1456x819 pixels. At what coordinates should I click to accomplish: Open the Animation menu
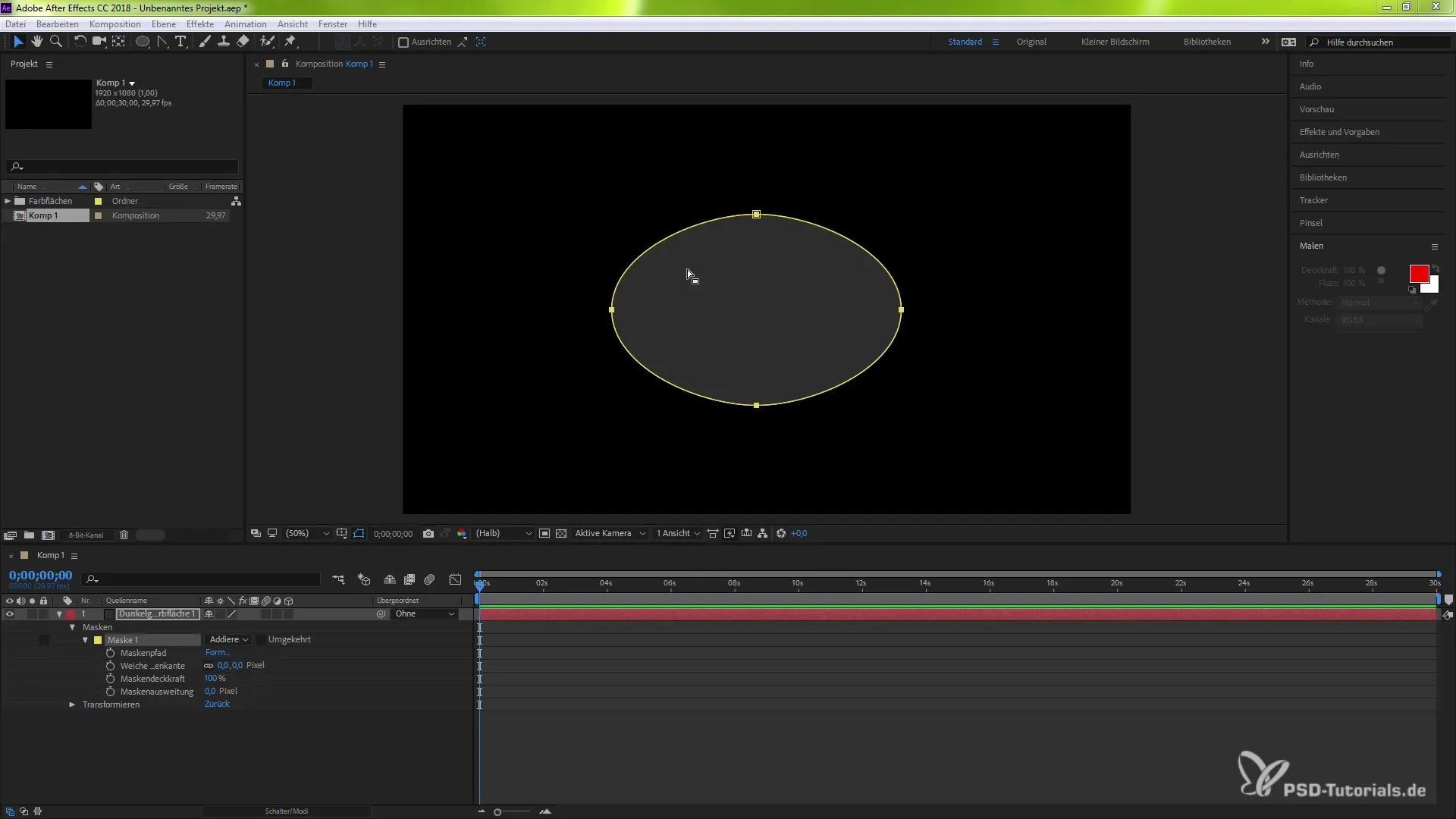(x=245, y=24)
